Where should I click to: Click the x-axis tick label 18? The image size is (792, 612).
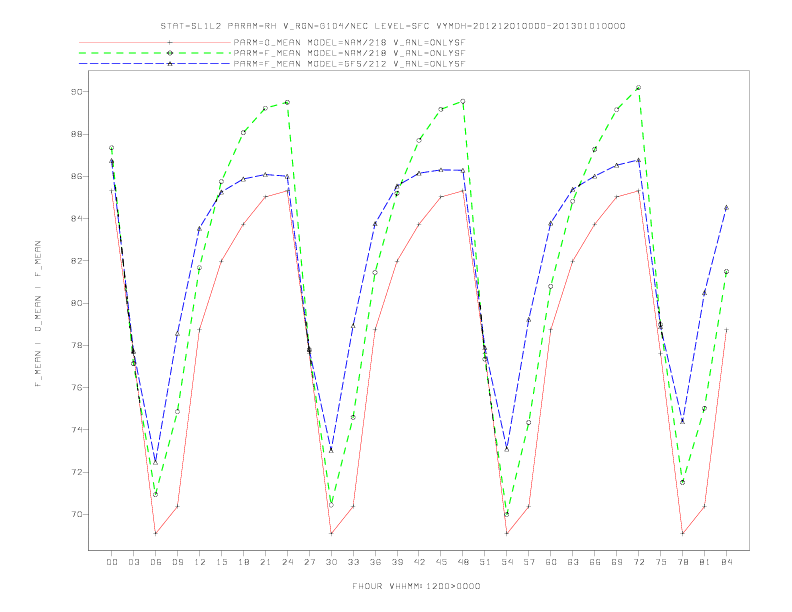click(x=243, y=562)
